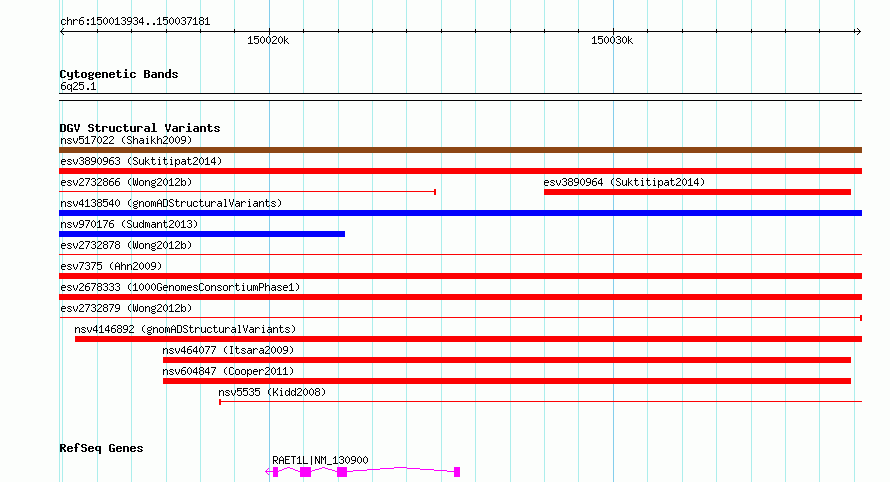Click the ruler's left arrow end
The width and height of the screenshot is (890, 482).
point(62,32)
